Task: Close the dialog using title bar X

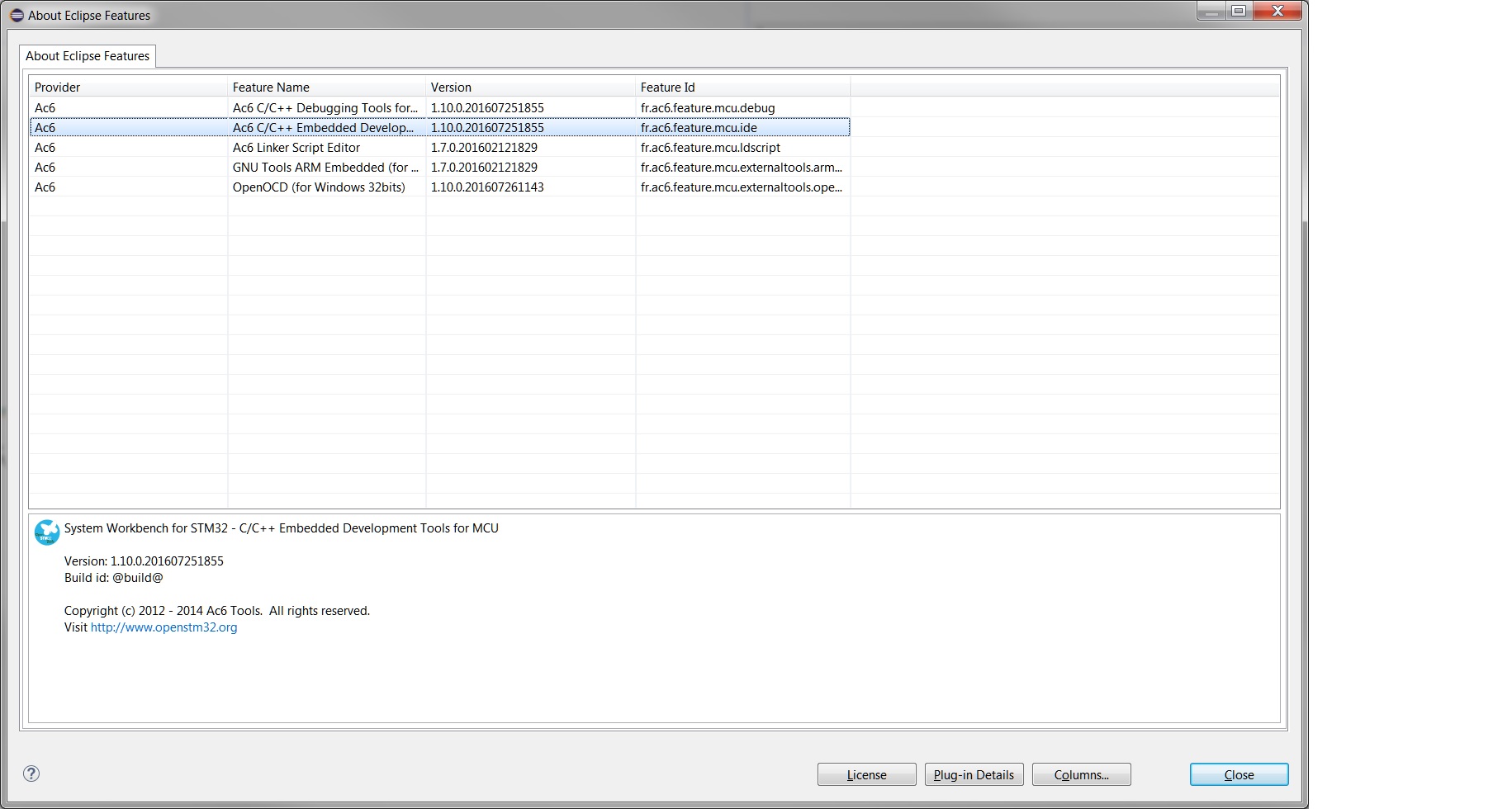Action: [x=1277, y=12]
